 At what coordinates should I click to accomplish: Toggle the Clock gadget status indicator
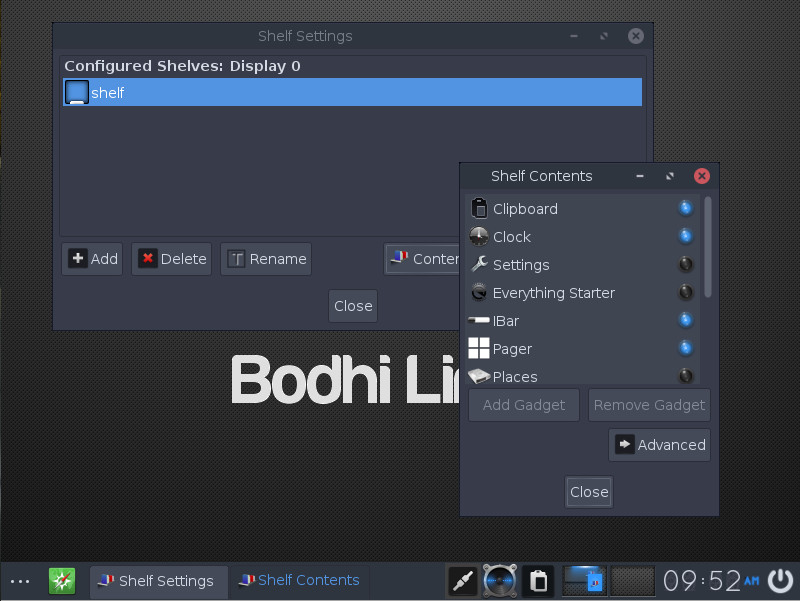point(686,236)
